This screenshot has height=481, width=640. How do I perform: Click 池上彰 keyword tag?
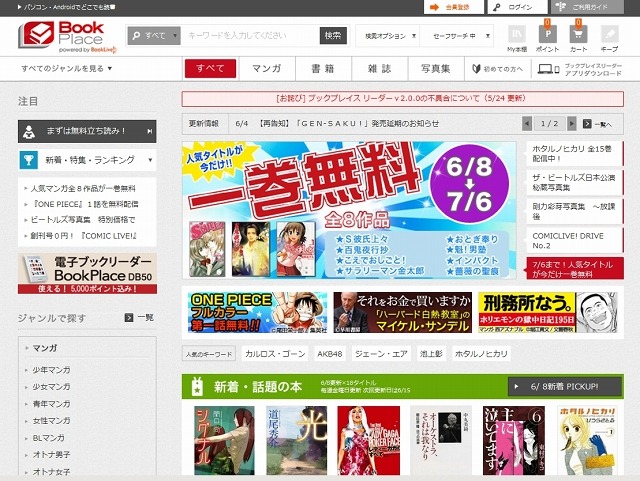point(431,354)
